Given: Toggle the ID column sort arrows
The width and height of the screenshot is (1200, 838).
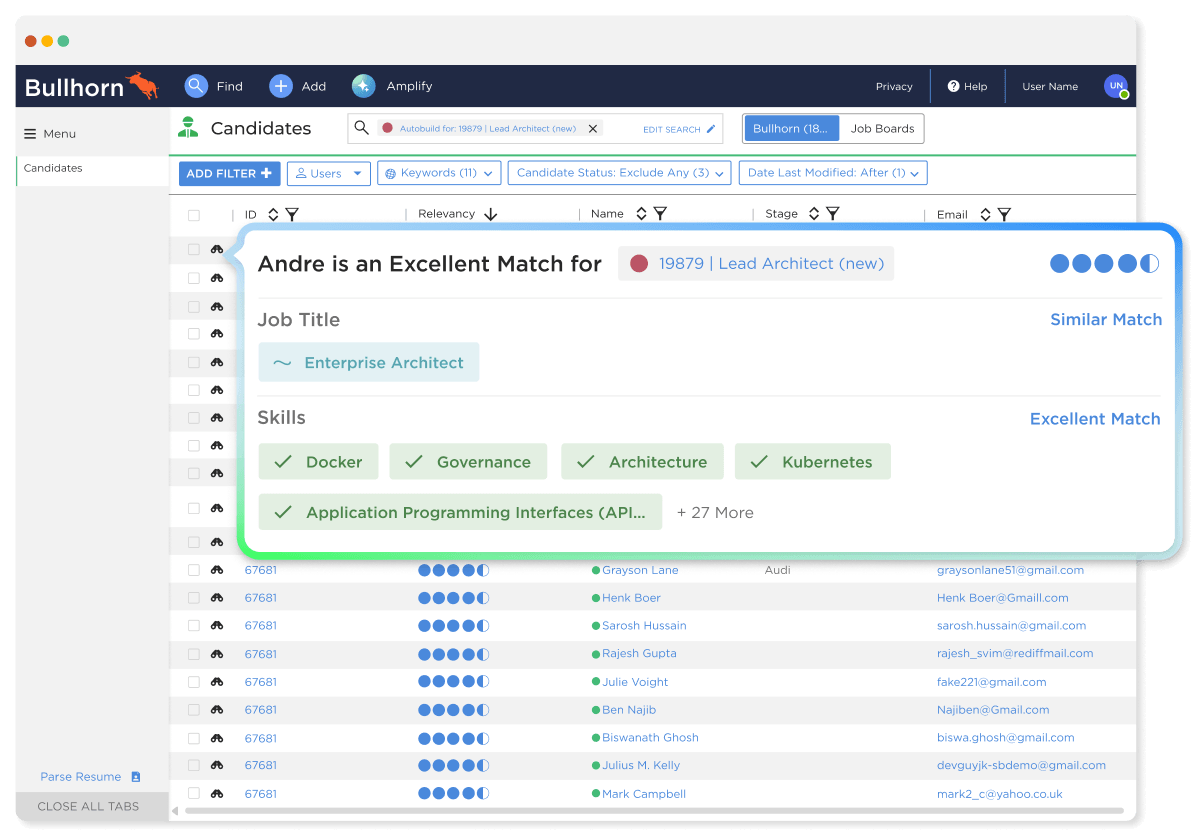Looking at the screenshot, I should coord(273,214).
